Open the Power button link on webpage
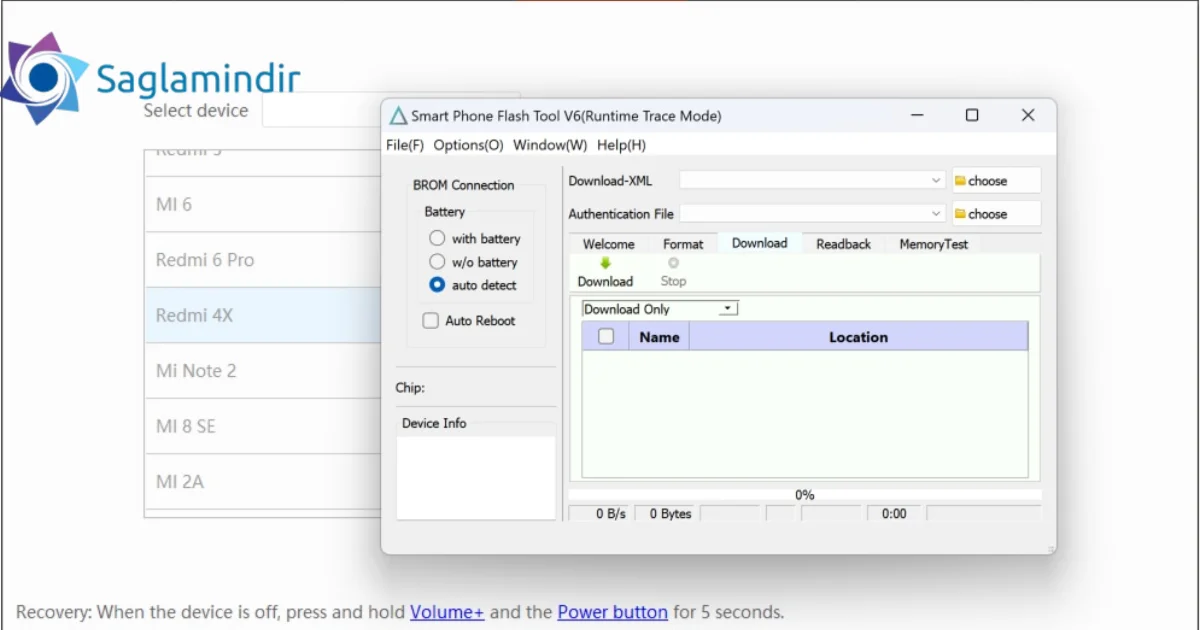Screen dimensions: 1200x630 [x=612, y=612]
